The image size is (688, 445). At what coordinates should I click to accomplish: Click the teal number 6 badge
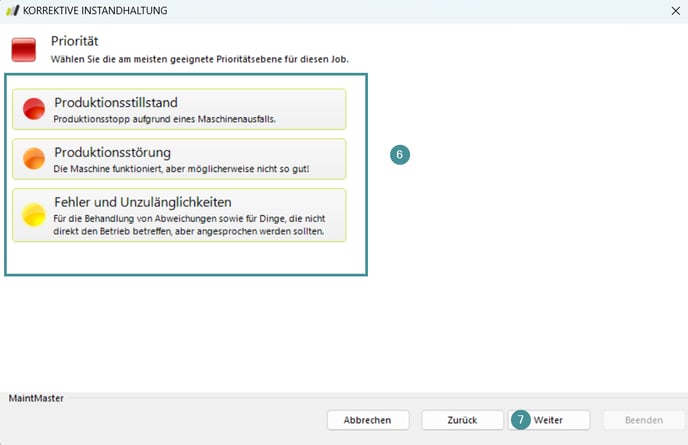(x=400, y=155)
